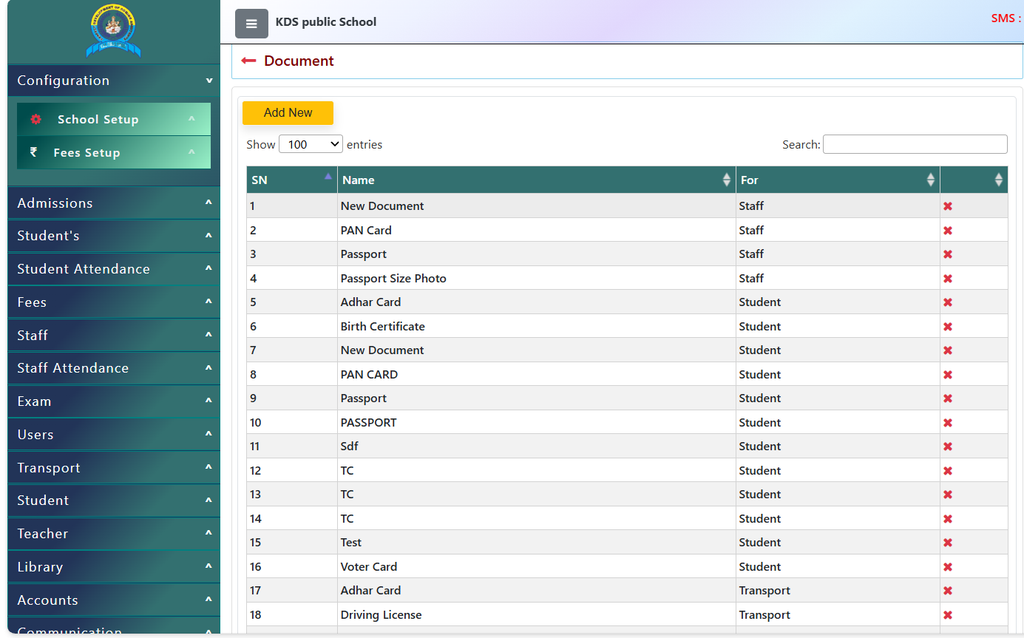Image resolution: width=1024 pixels, height=638 pixels.
Task: Click the red SMS label
Action: pyautogui.click(x=1006, y=18)
